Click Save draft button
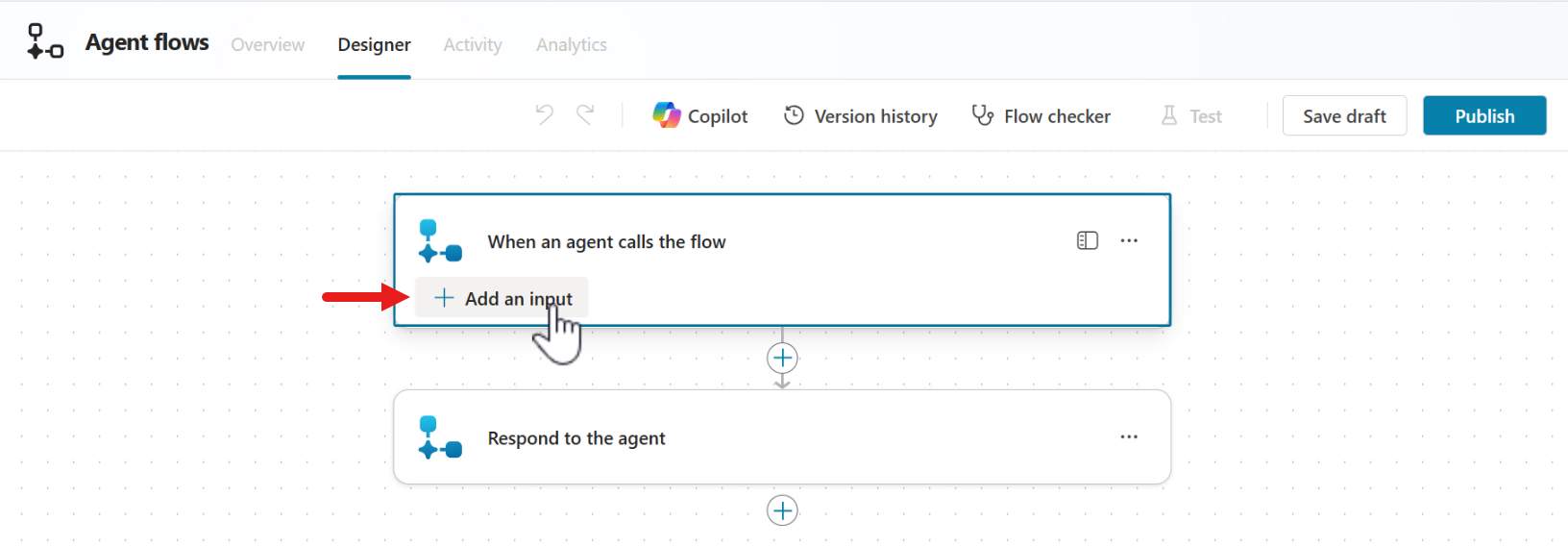1568x546 pixels. tap(1344, 115)
